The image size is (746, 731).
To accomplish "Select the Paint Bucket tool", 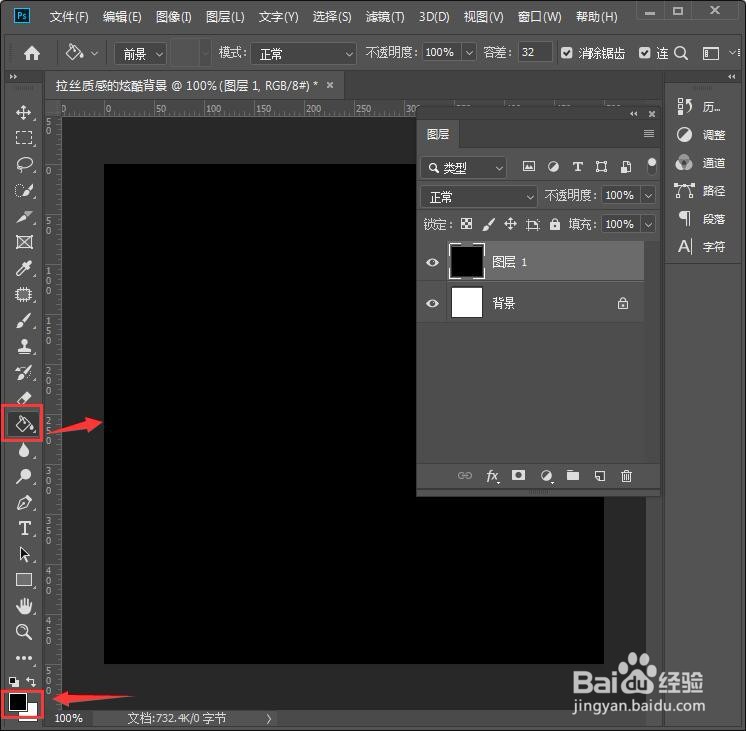I will coord(24,423).
